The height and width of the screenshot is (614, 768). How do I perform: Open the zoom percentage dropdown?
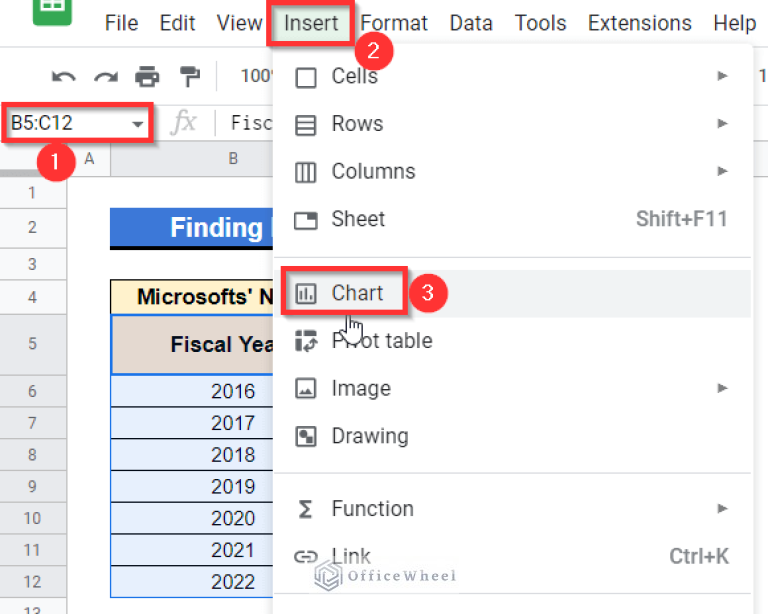tap(256, 76)
